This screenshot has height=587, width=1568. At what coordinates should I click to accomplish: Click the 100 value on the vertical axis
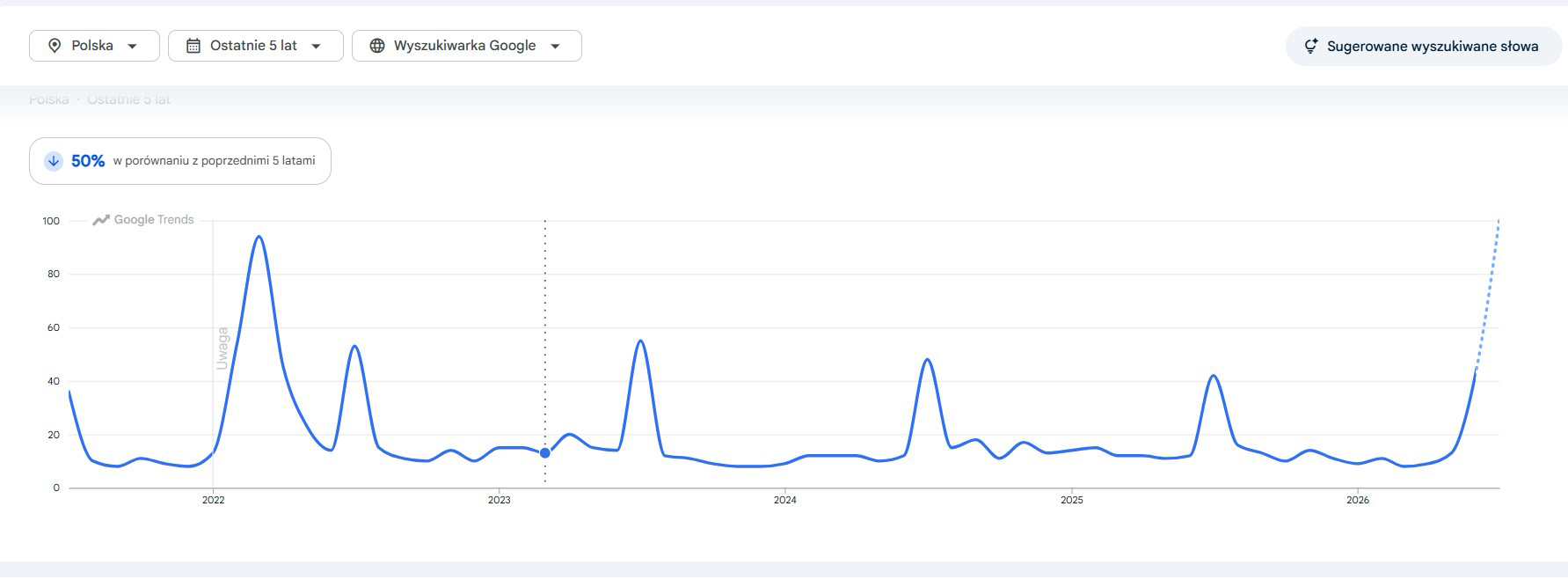51,221
